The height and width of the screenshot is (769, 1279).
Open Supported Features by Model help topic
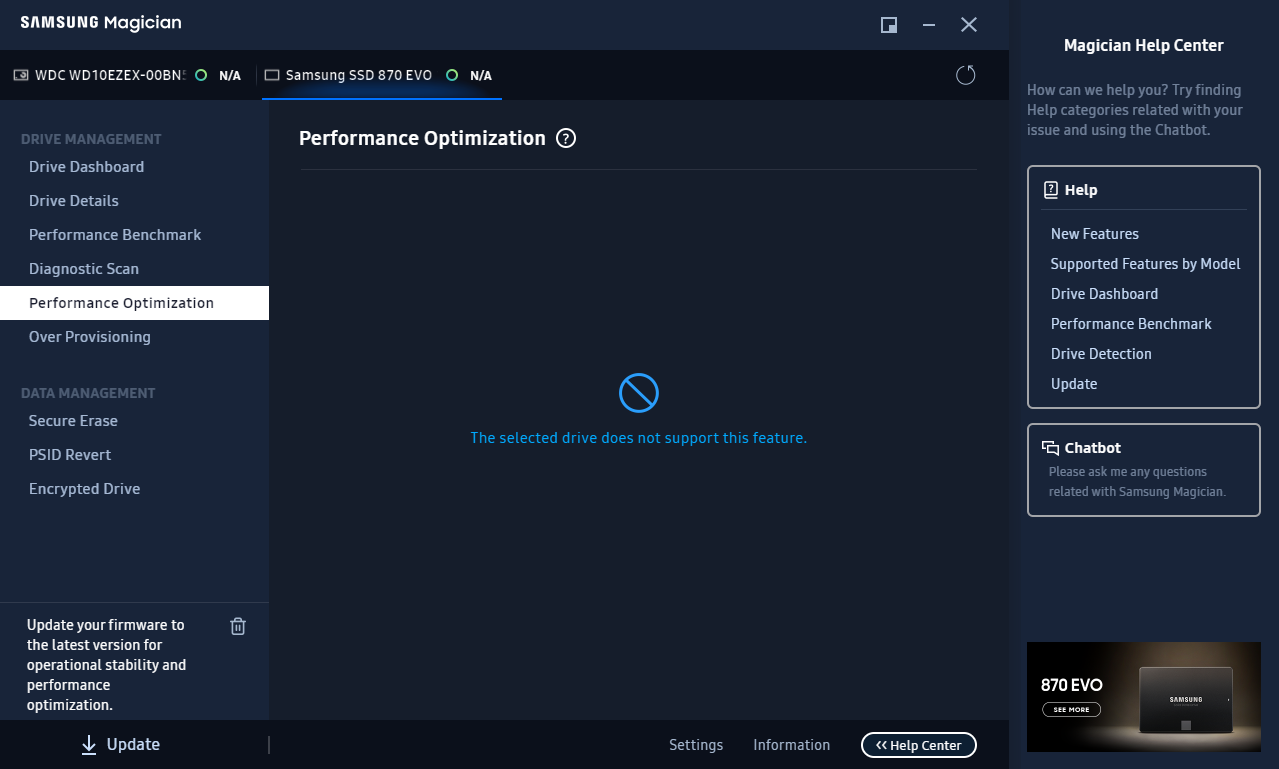point(1145,264)
